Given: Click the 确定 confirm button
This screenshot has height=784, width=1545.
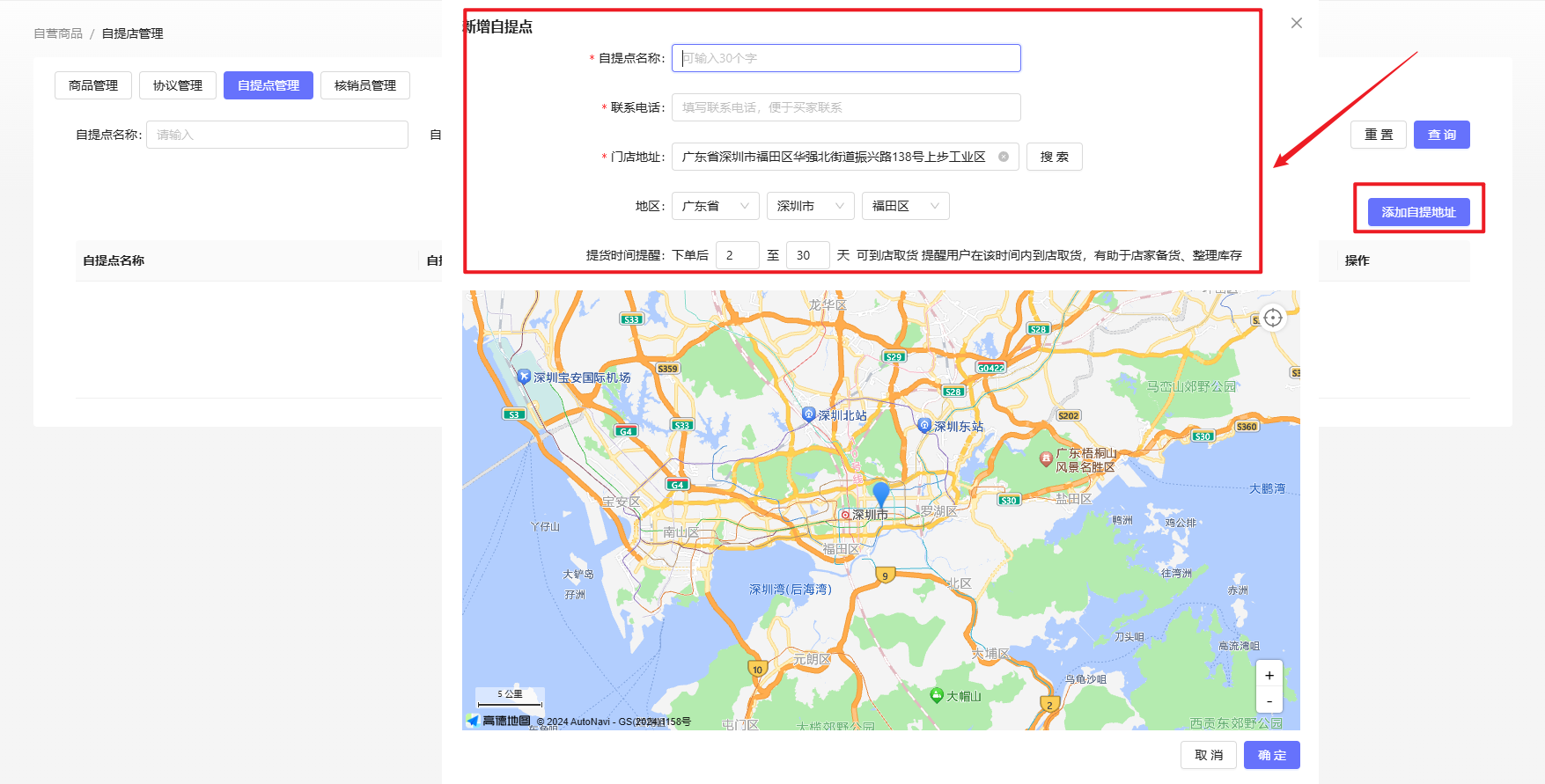Looking at the screenshot, I should [1271, 755].
